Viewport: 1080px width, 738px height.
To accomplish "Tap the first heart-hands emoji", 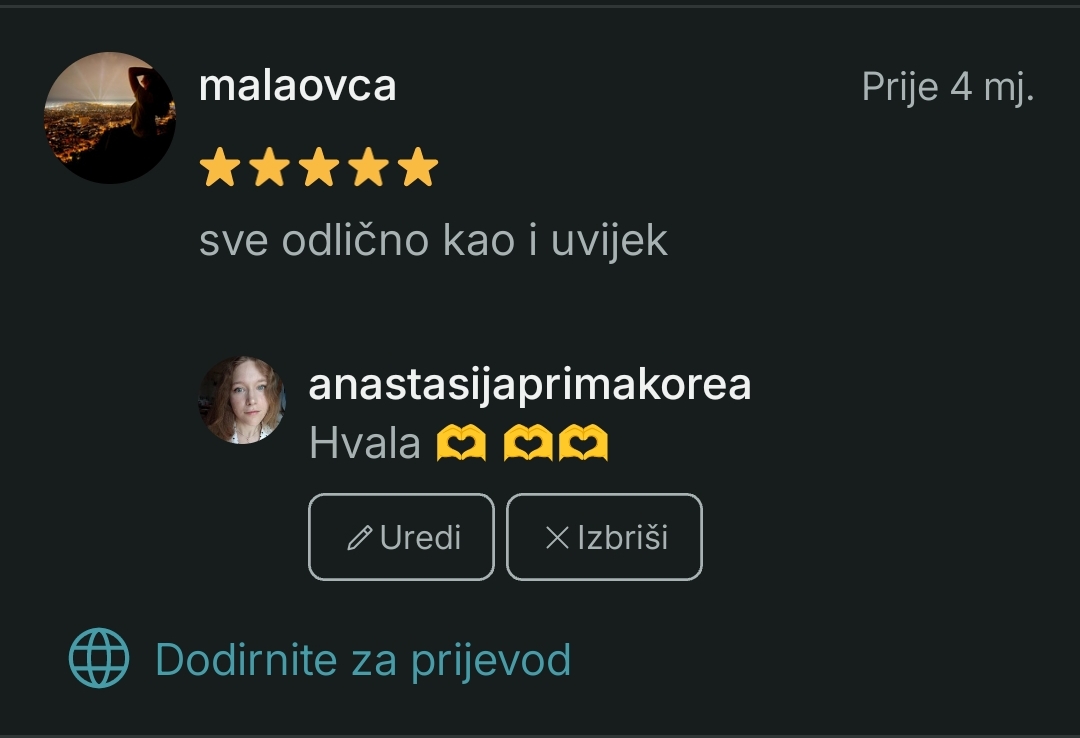I will (461, 442).
